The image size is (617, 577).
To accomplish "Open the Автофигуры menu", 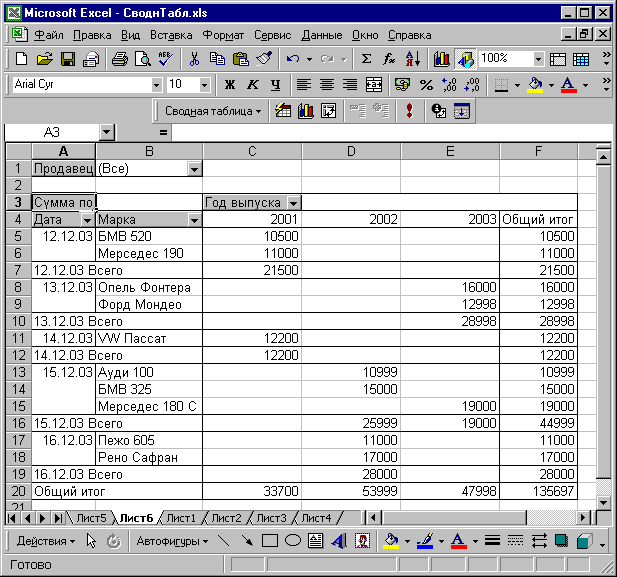I will click(172, 541).
